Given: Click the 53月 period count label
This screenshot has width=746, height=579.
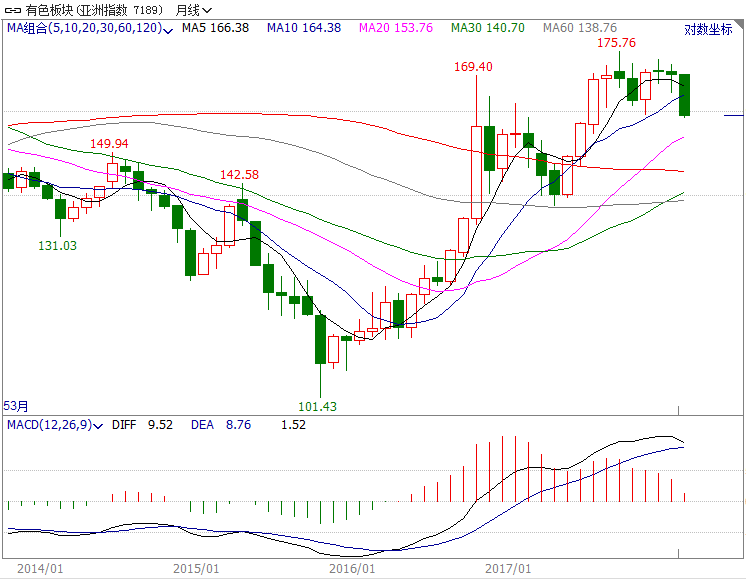Looking at the screenshot, I should pyautogui.click(x=16, y=406).
